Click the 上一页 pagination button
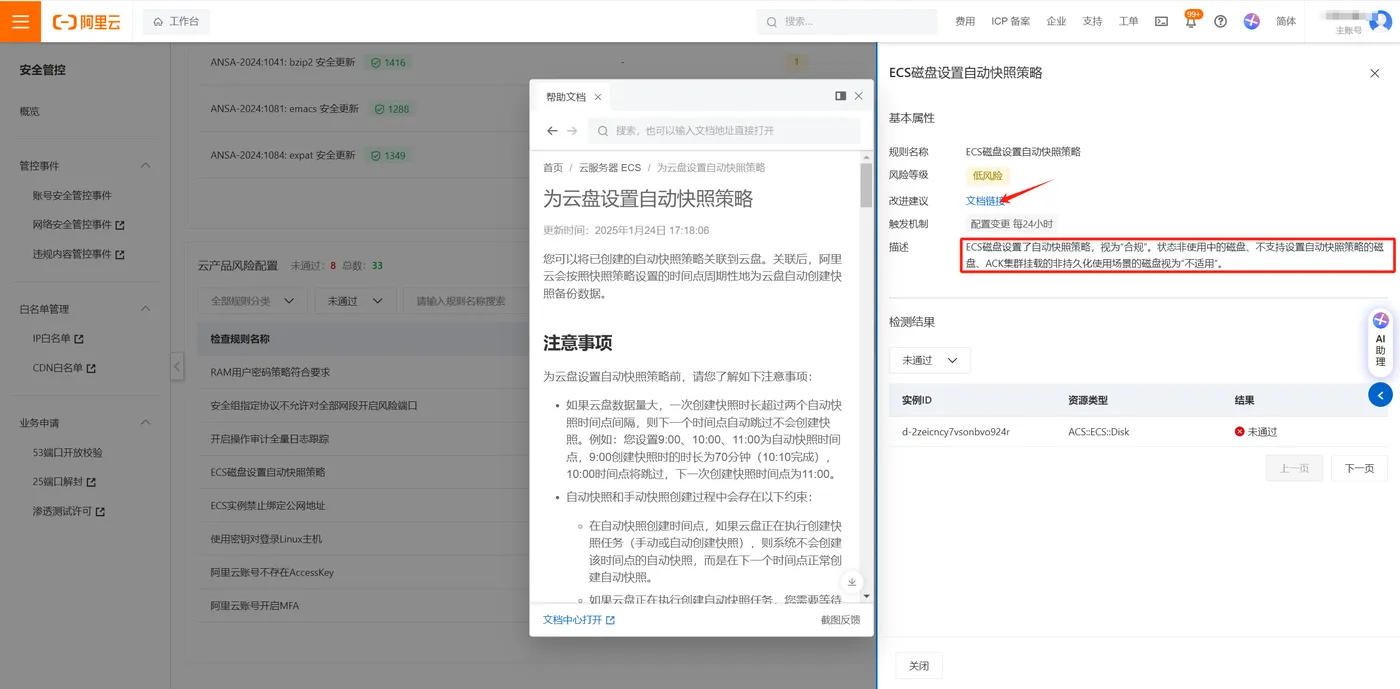Viewport: 1400px width, 689px height. (1294, 468)
